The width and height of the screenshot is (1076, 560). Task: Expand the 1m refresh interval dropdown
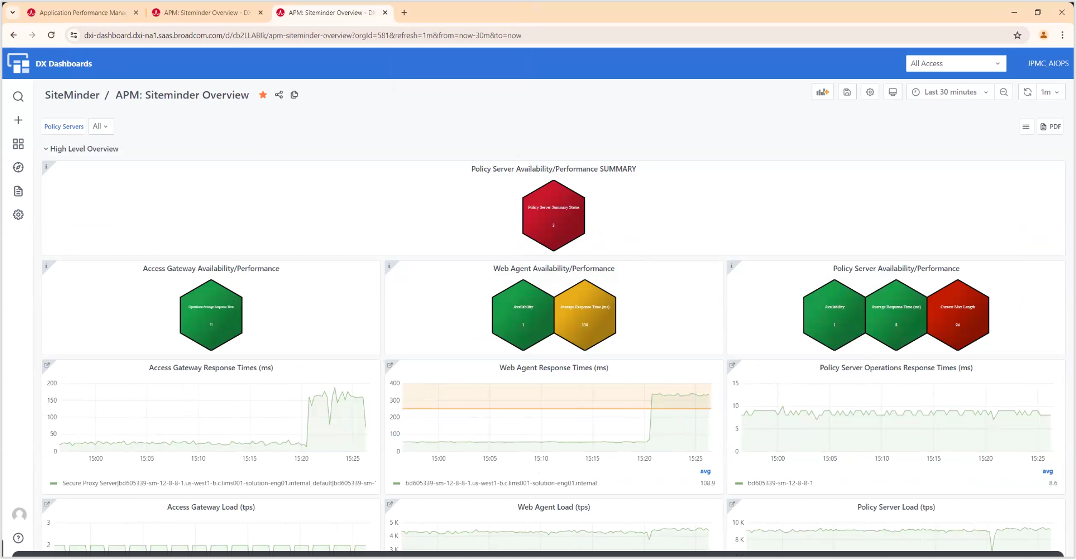pos(1050,92)
